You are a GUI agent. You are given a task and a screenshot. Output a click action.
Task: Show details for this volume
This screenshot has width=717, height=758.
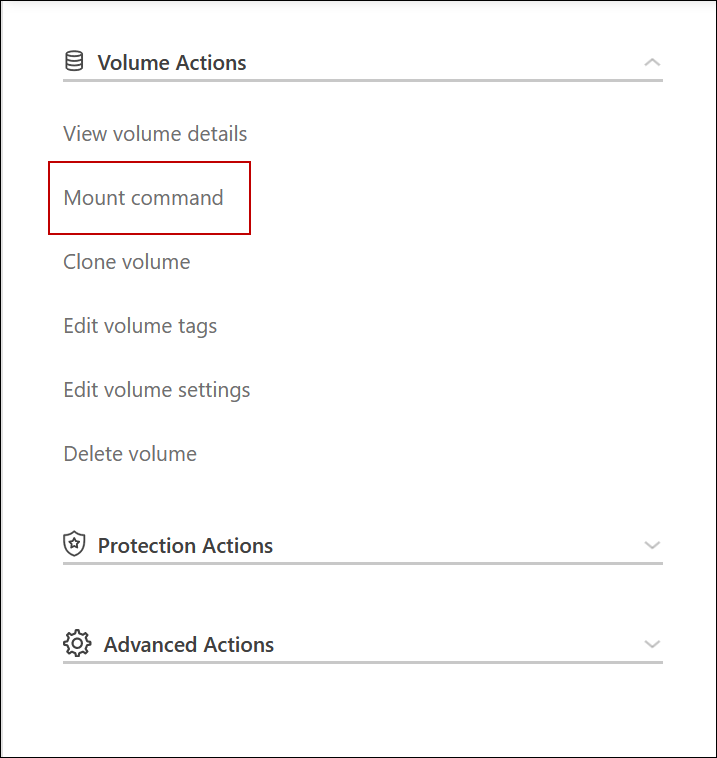pyautogui.click(x=155, y=134)
